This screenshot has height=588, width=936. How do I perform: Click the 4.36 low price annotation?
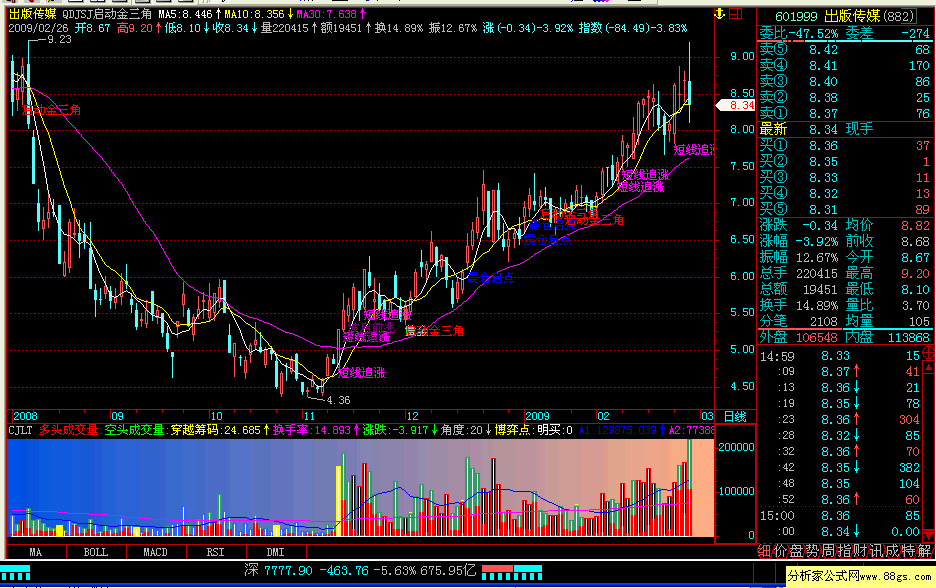click(x=338, y=400)
